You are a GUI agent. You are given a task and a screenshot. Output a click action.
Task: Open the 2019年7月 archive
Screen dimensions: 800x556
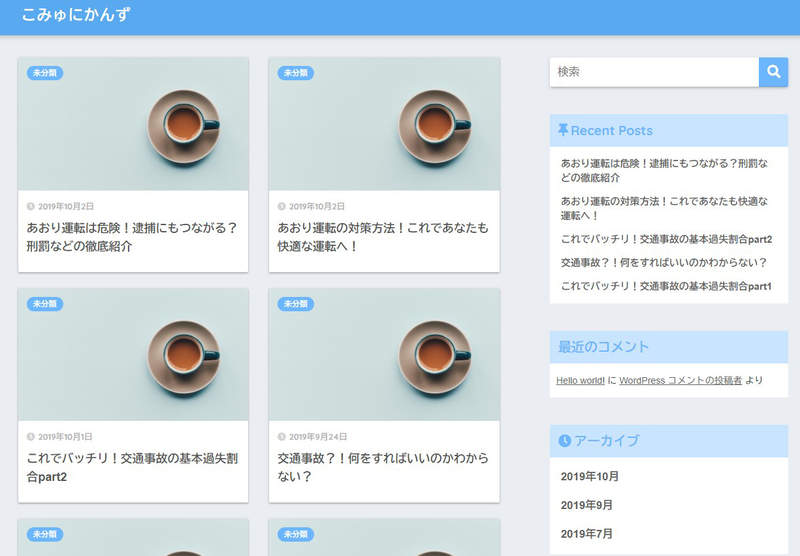tap(587, 534)
